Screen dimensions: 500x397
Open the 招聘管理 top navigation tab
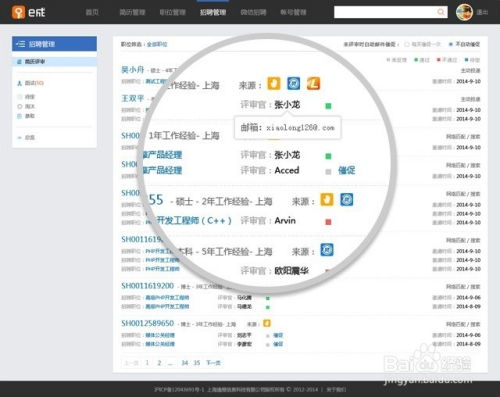213,12
